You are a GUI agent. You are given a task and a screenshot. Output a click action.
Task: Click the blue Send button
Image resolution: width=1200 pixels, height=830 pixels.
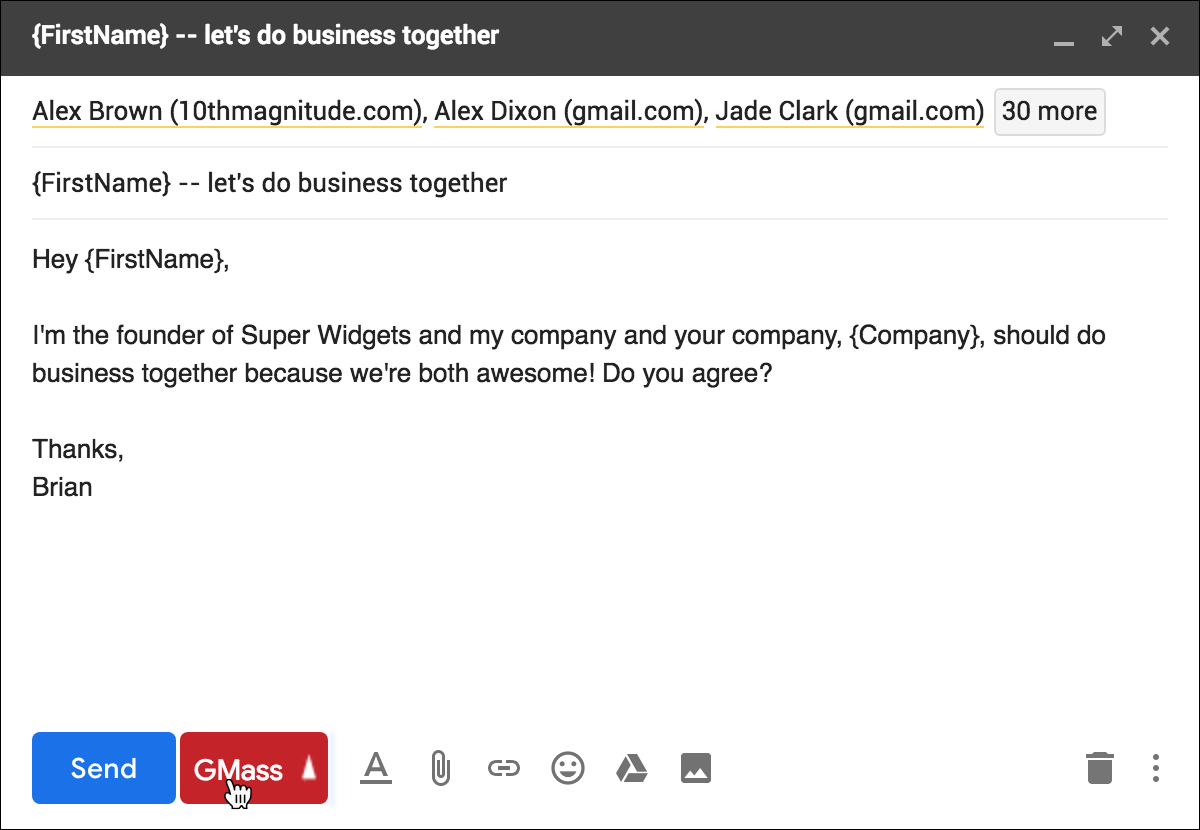[104, 768]
